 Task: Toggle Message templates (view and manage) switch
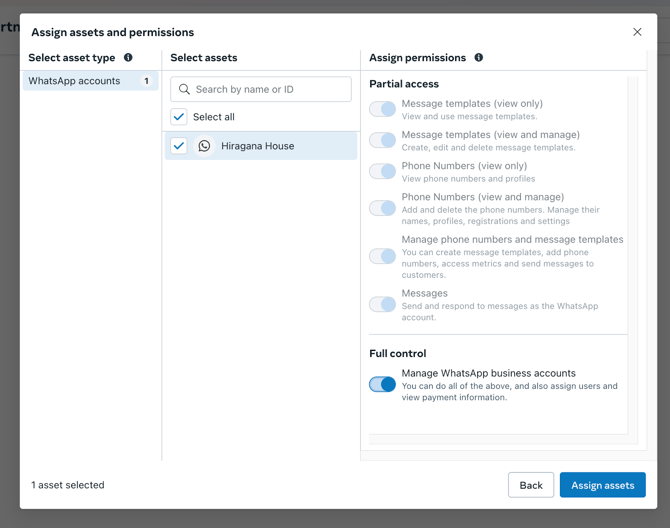coord(382,140)
